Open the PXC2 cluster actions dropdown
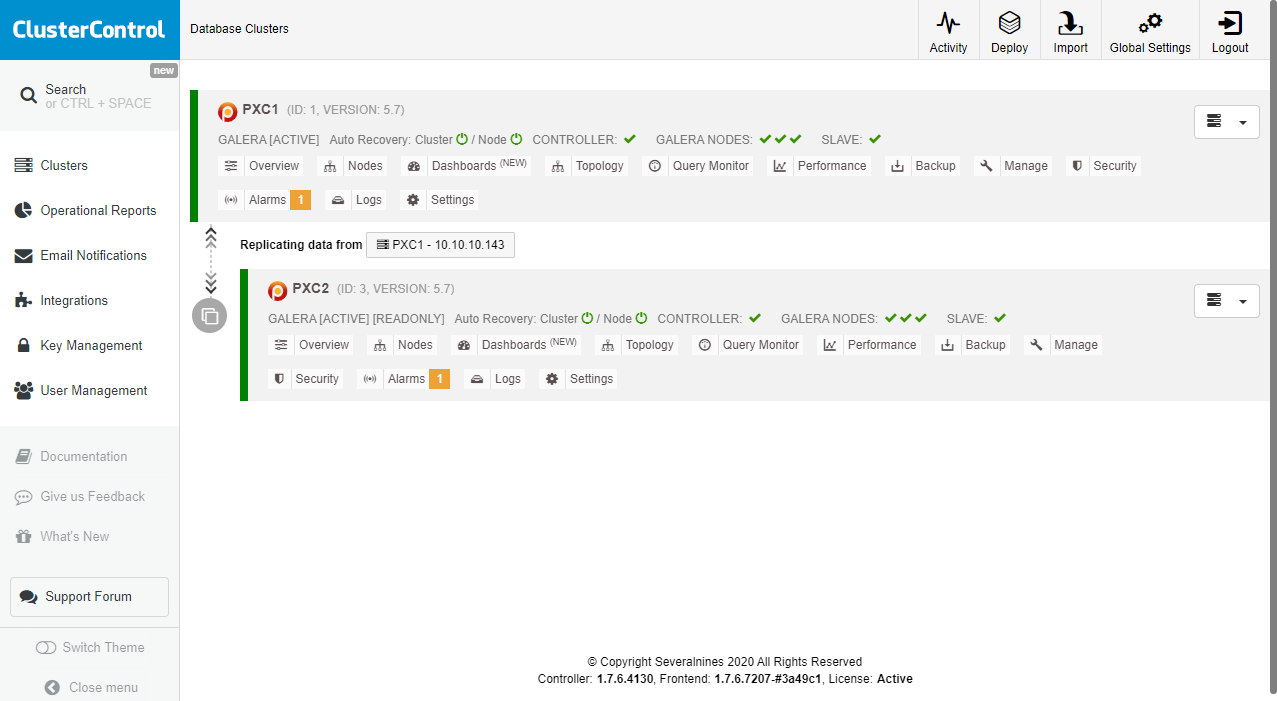Screen dimensions: 1277x701 point(1227,301)
